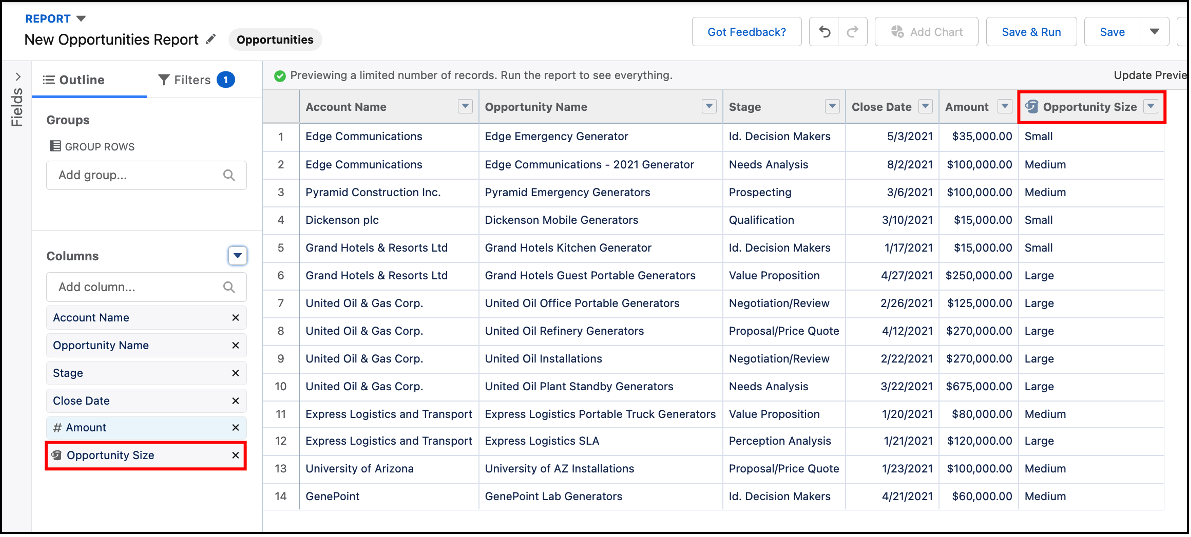Expand the Report type dropdown
This screenshot has width=1191, height=537.
81,18
